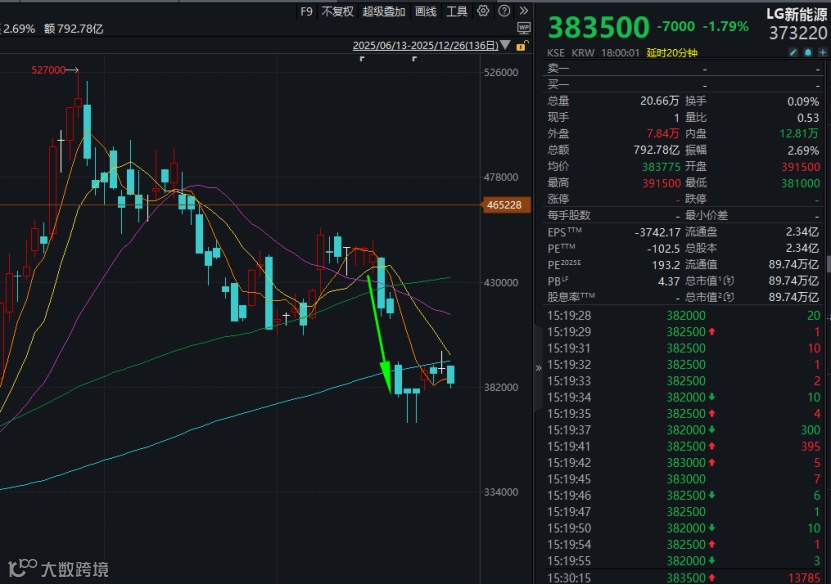Select tick row at 15:19:50

(x=684, y=528)
